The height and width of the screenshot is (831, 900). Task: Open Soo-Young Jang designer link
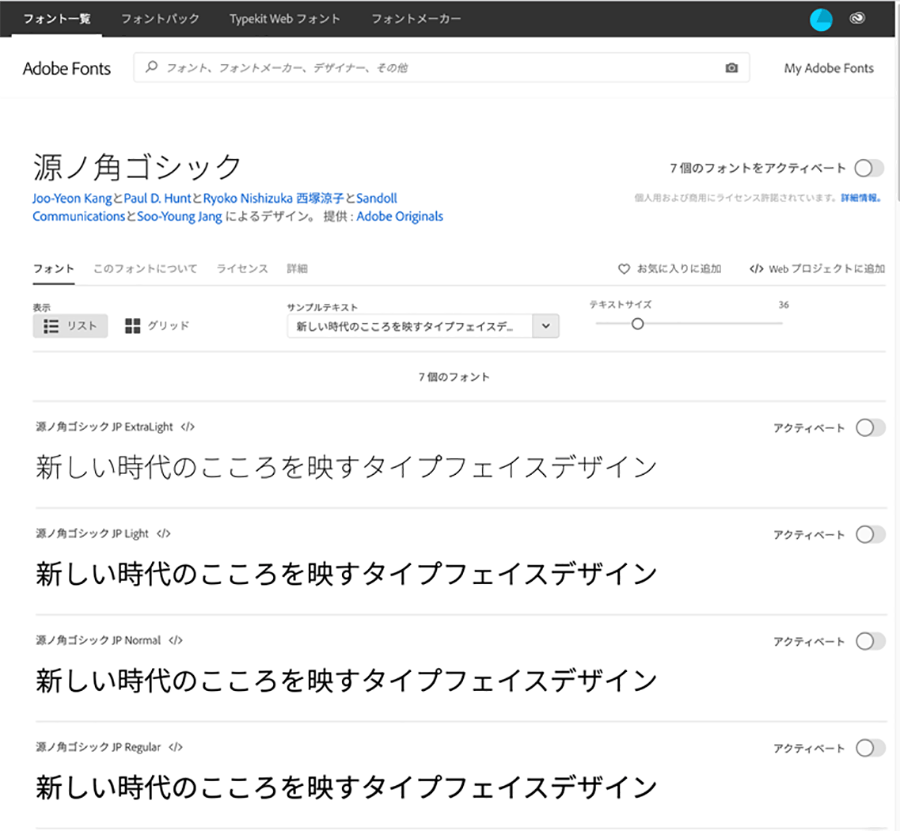[x=180, y=216]
